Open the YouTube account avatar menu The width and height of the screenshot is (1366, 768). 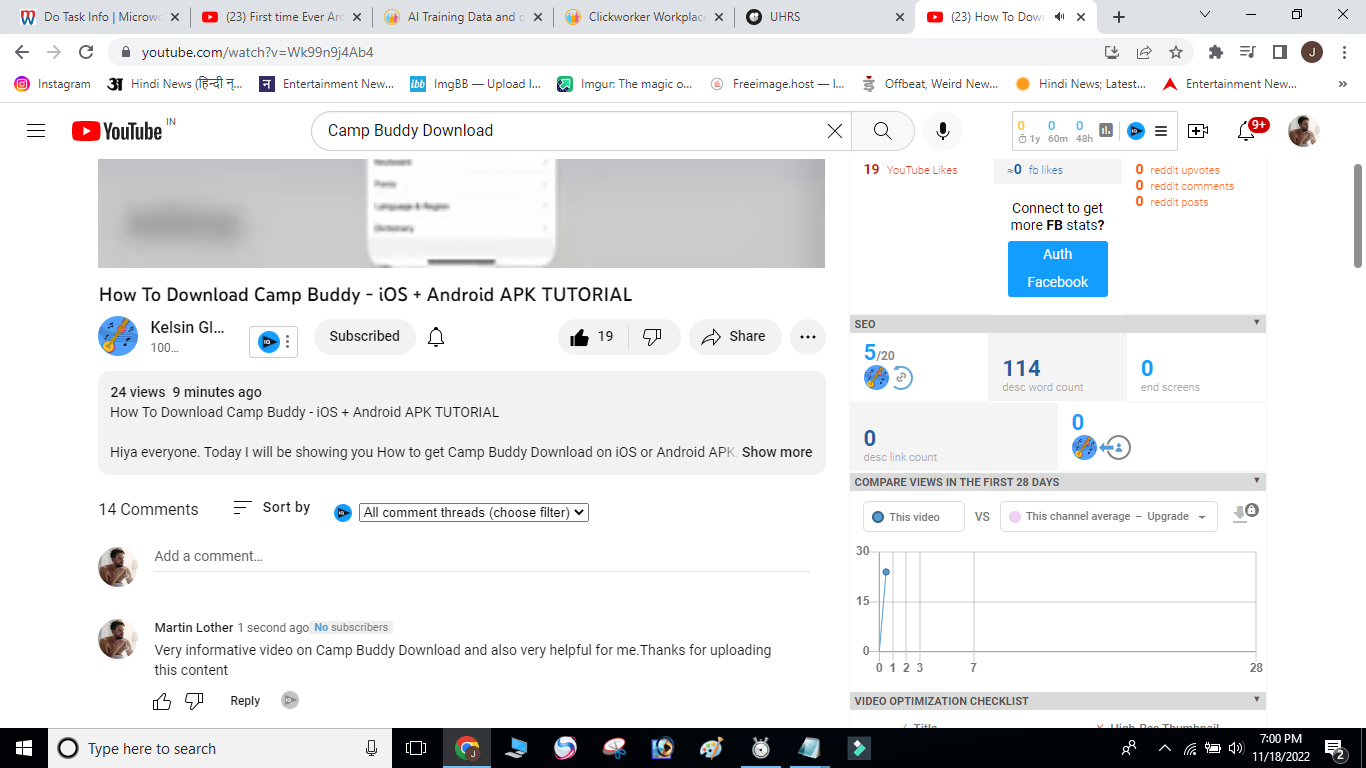[1303, 131]
